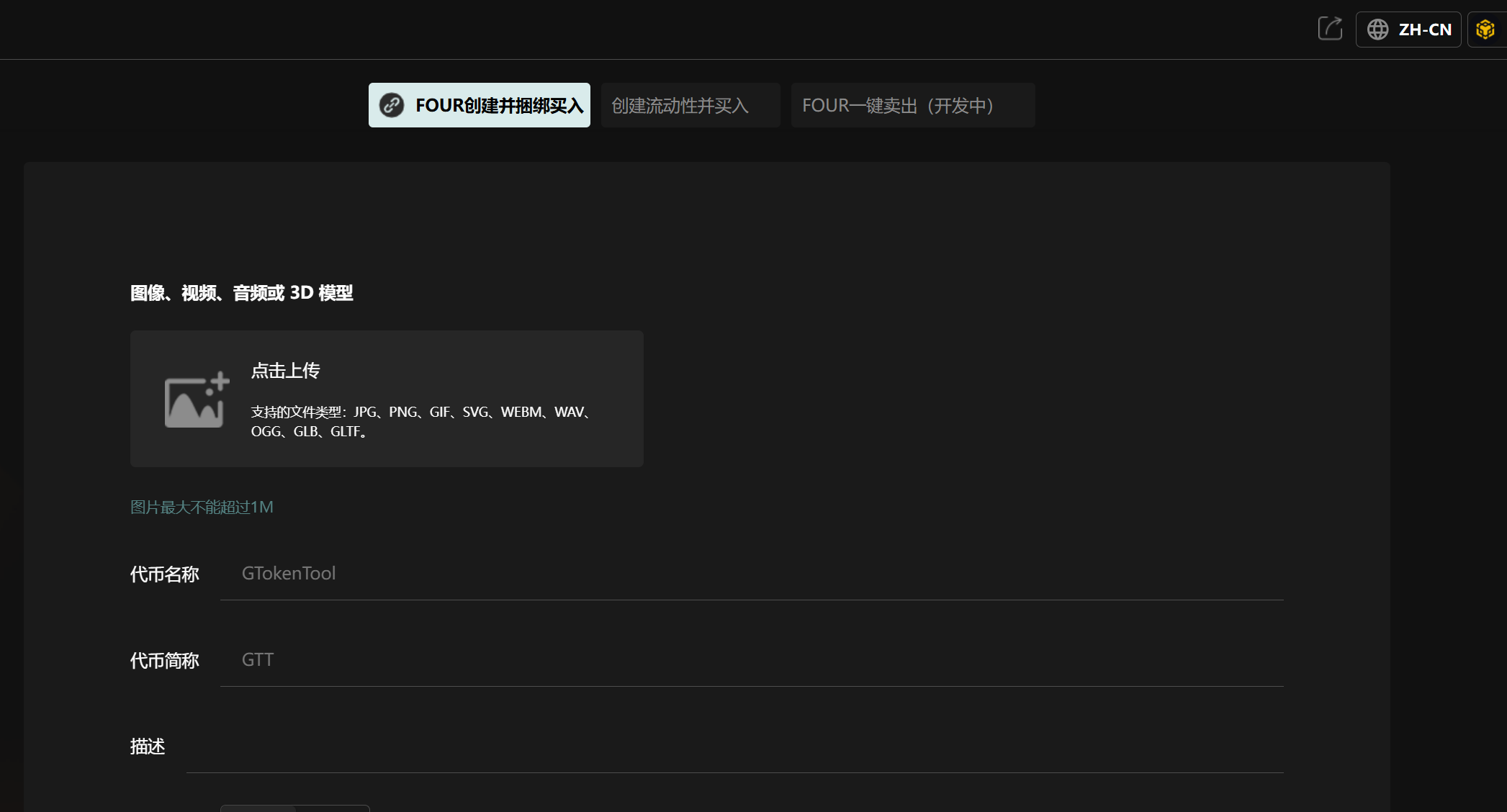Click the partially visible toggle below 描述
The image size is (1507, 812).
click(294, 808)
